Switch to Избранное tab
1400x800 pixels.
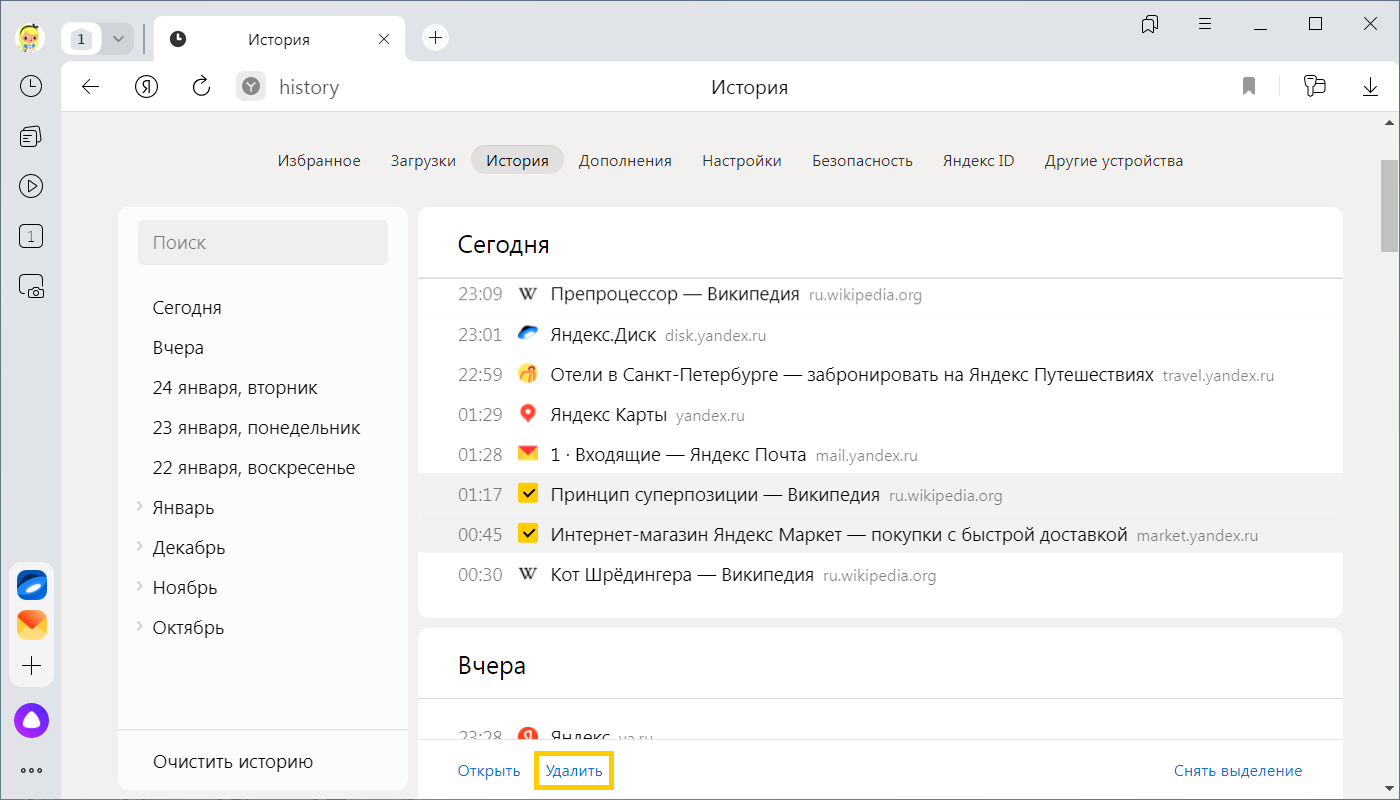tap(319, 160)
